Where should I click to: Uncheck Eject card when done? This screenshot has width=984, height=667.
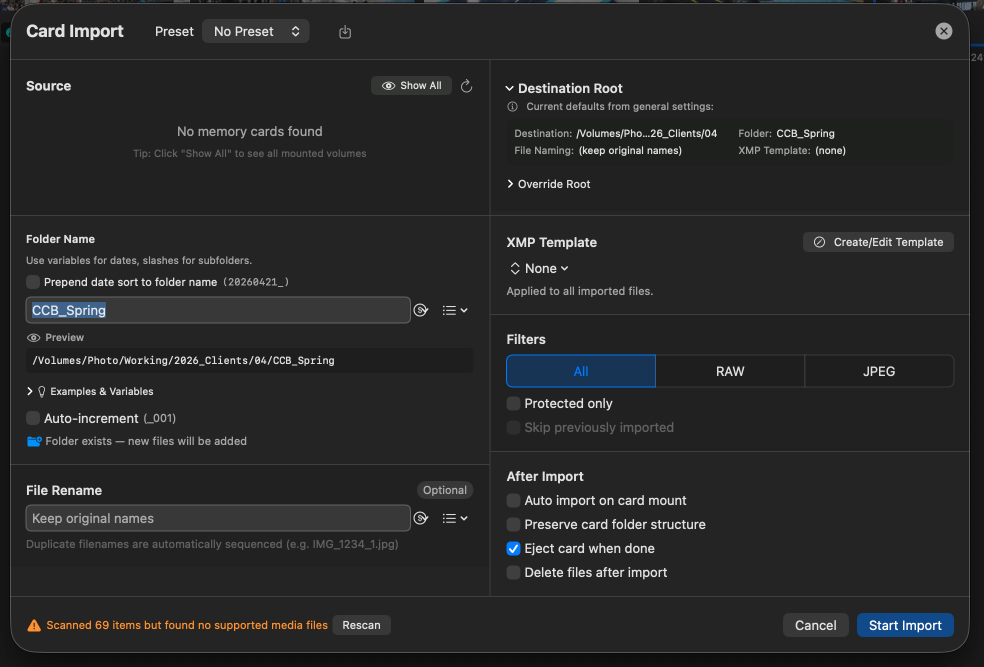513,548
